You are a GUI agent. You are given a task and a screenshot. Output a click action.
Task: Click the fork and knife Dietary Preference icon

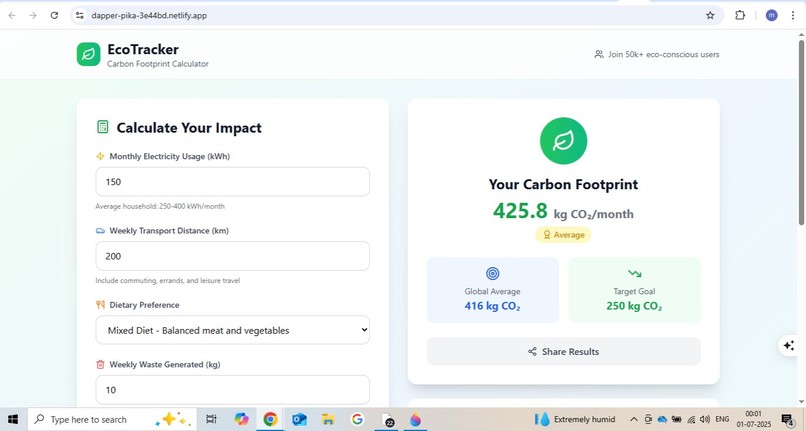click(100, 305)
